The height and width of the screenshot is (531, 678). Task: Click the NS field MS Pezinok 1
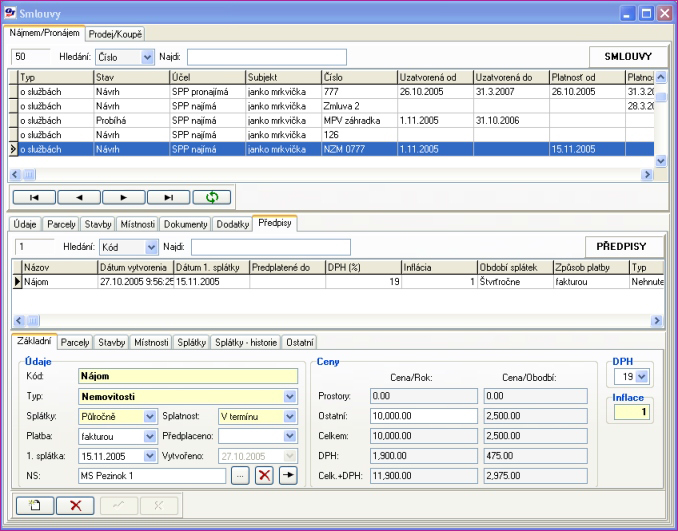click(x=152, y=476)
